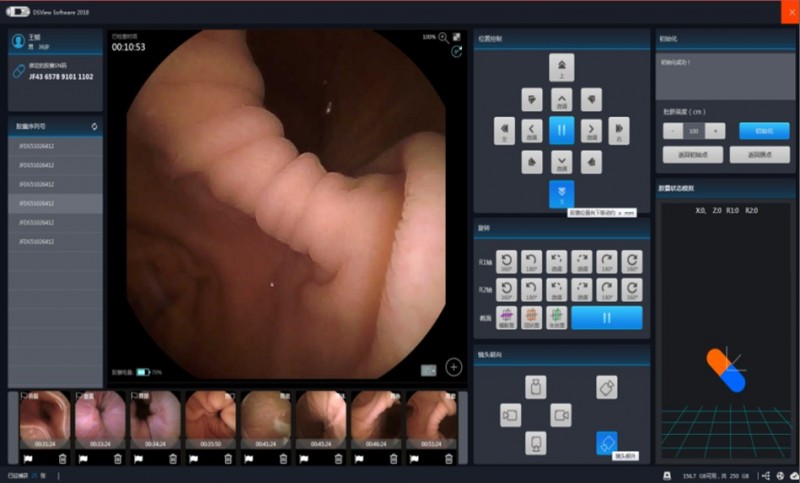Click the double-chevron right move button

pos(619,131)
